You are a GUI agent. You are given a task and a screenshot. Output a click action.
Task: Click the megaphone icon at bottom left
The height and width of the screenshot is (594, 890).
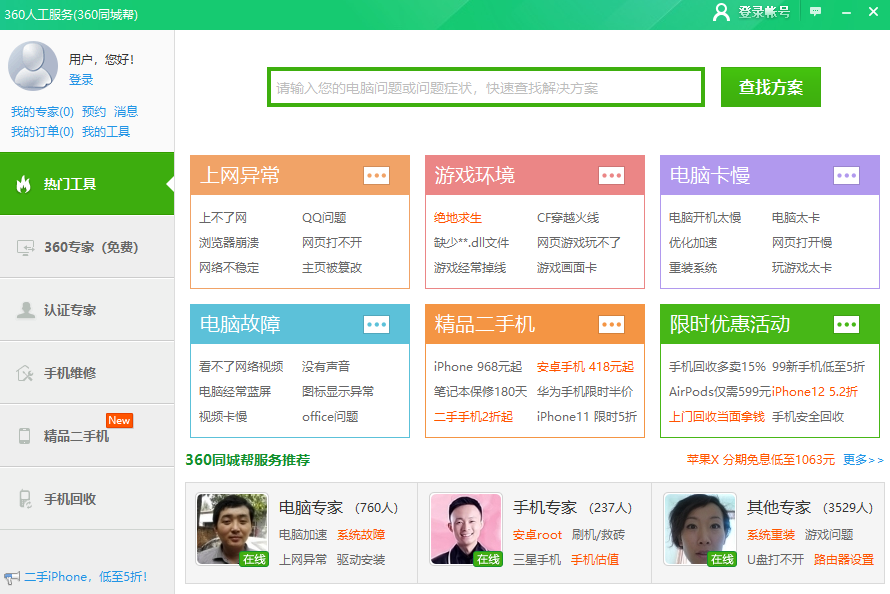[11, 578]
